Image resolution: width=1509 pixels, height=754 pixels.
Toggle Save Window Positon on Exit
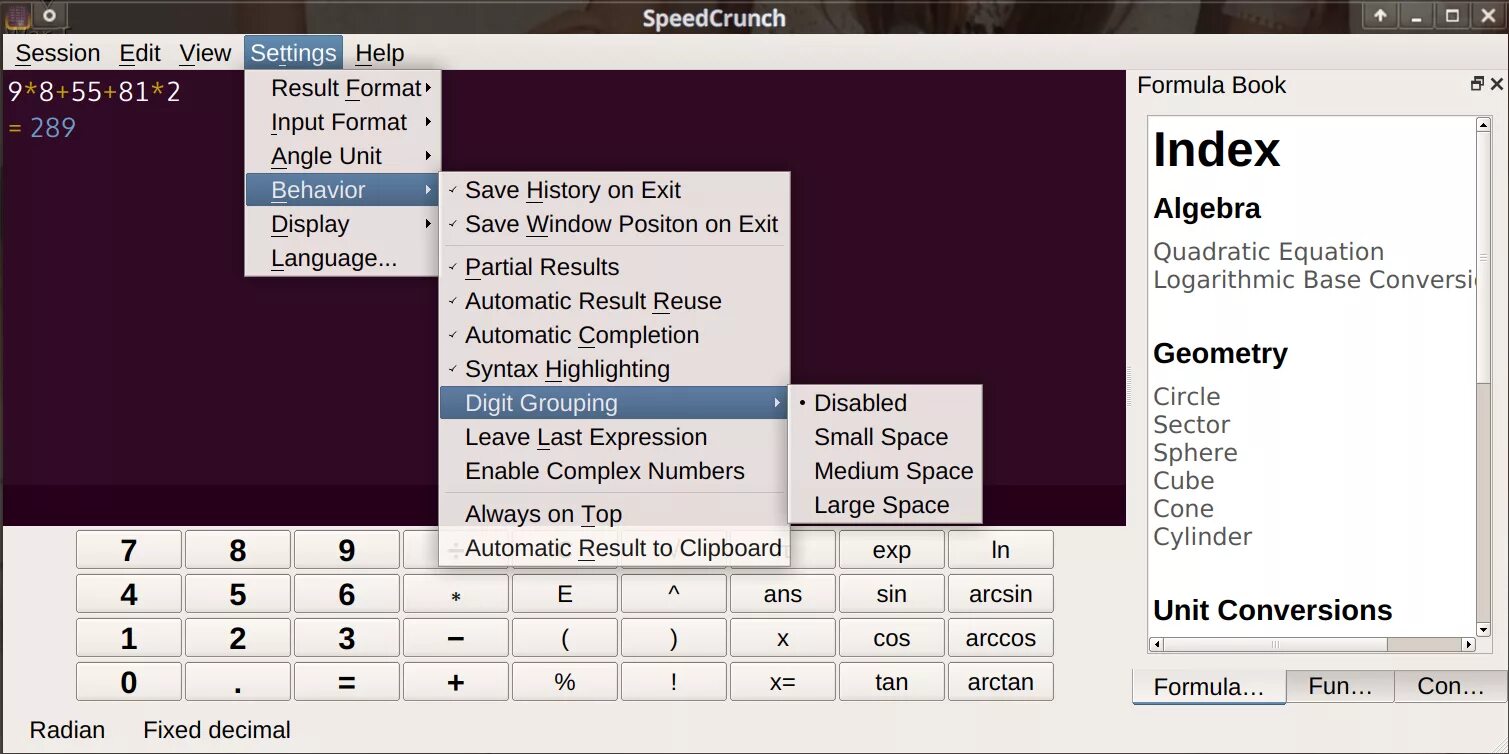[x=615, y=224]
